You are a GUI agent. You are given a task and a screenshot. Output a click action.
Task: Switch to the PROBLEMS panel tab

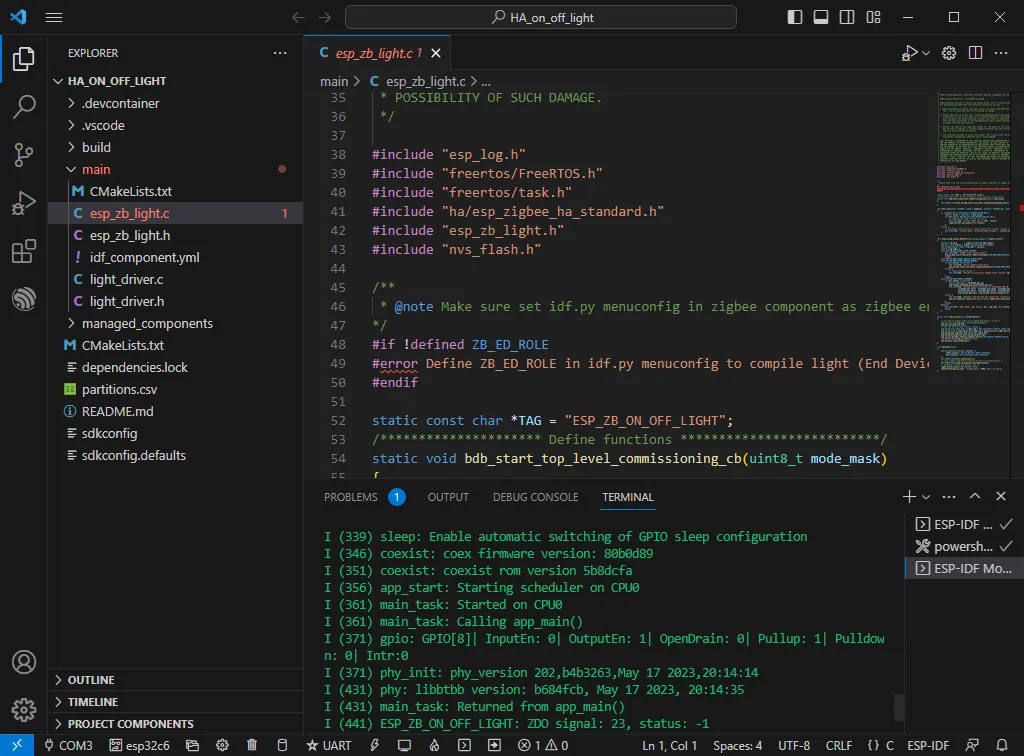[x=350, y=497]
